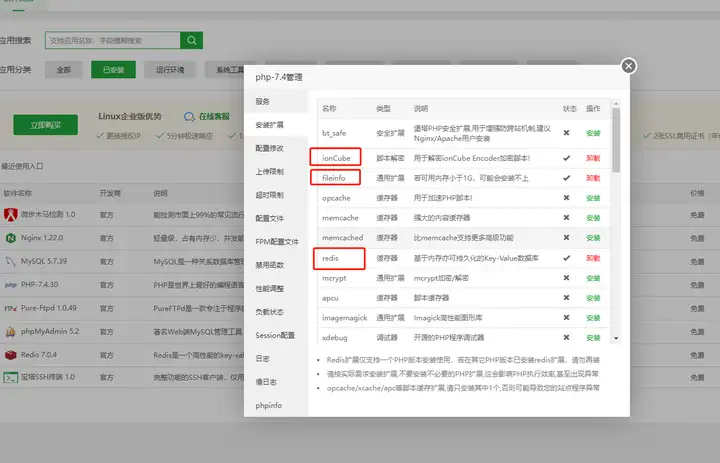The image size is (720, 463).
Task: Click the PHP-7.4.30 php icon
Action: pos(11,285)
